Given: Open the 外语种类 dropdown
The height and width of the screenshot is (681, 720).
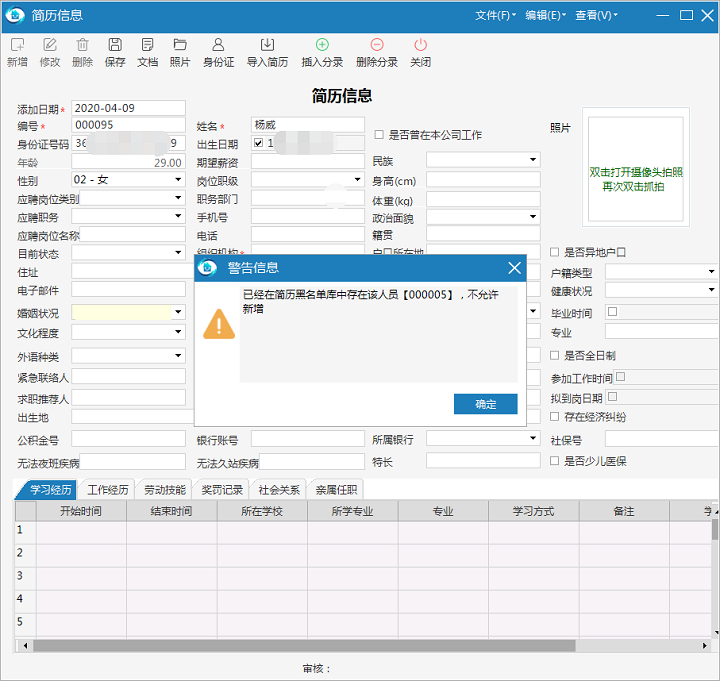Looking at the screenshot, I should pyautogui.click(x=178, y=355).
